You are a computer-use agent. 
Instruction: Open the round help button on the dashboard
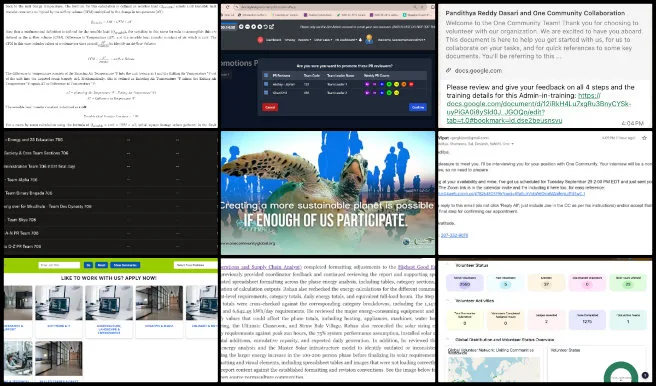pyautogui.click(x=645, y=375)
